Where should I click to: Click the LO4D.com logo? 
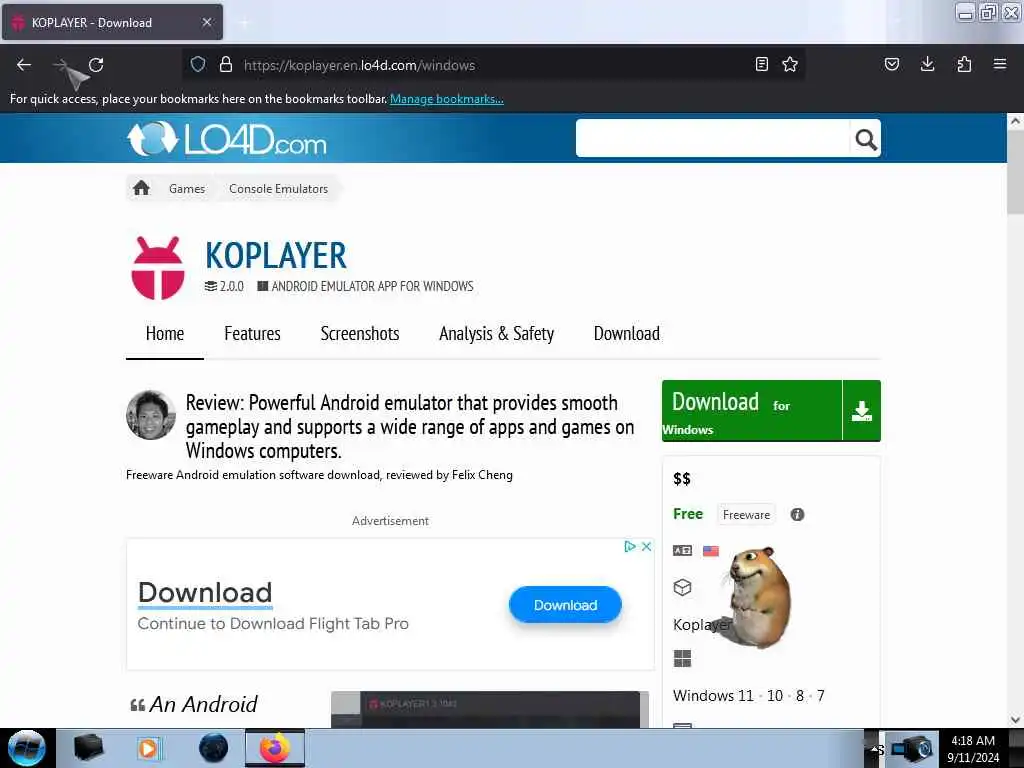point(227,139)
